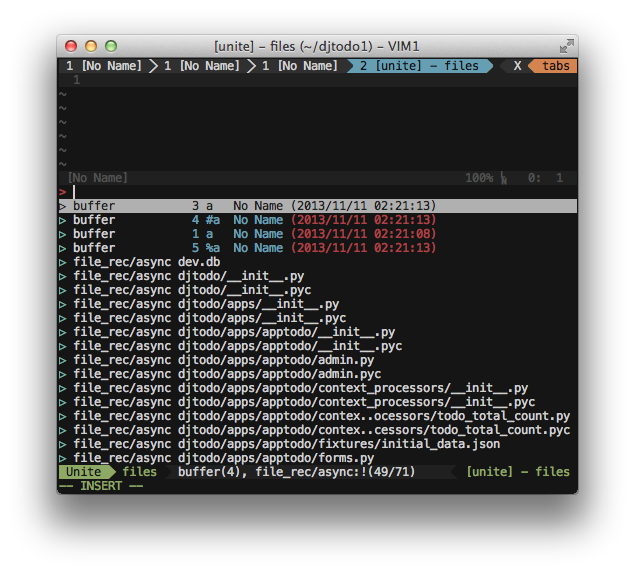Select the highlighted buffer 3 a row
This screenshot has height=573, width=635.
coord(318,206)
